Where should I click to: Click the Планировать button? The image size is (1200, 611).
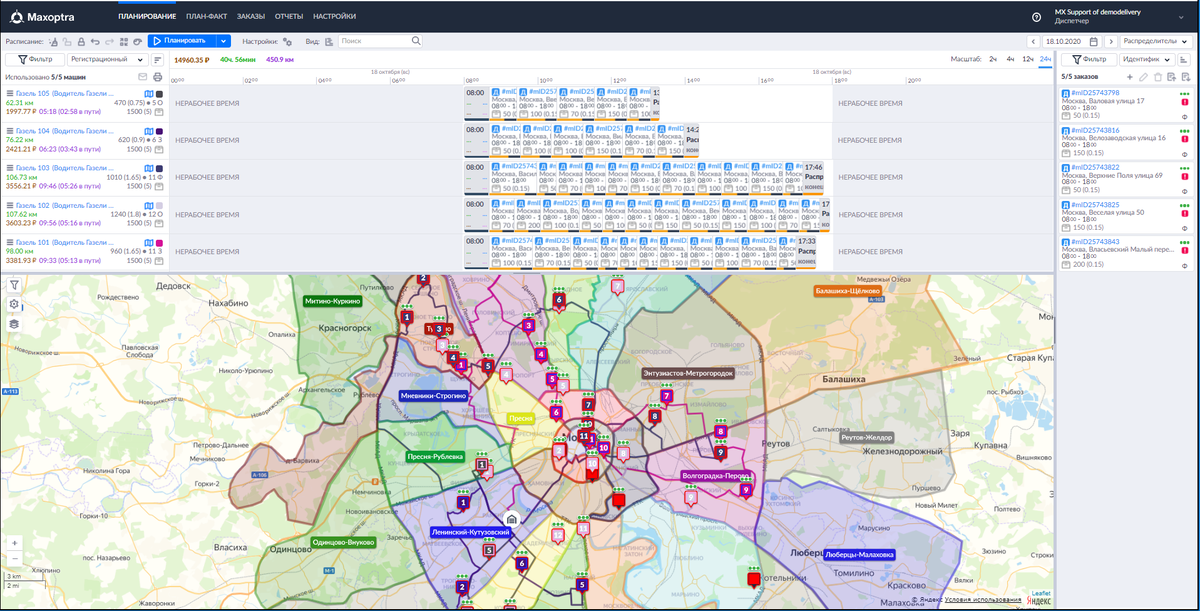[182, 41]
